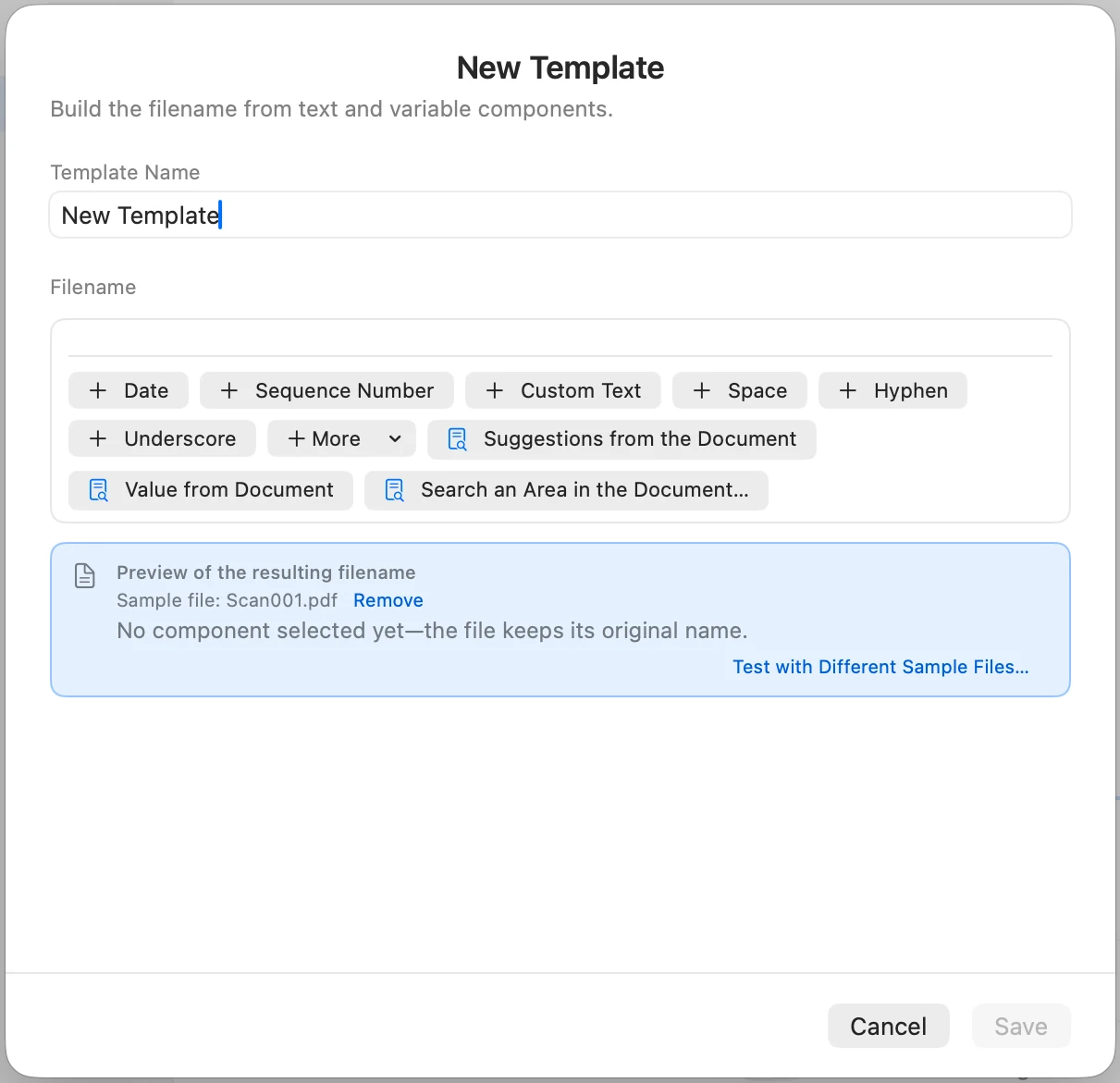Click the plus icon beside Underscore

(98, 438)
